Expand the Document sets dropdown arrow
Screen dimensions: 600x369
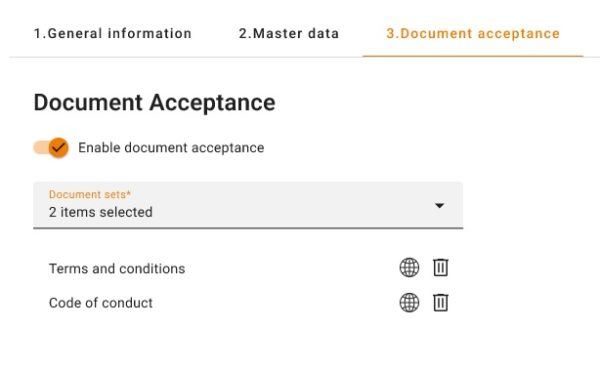pos(440,206)
